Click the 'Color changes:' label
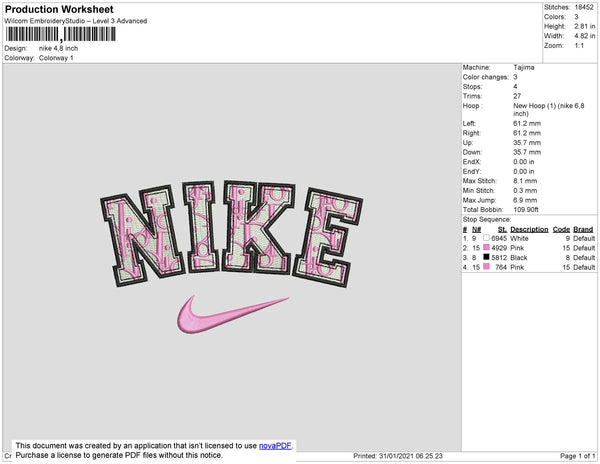Image resolution: width=600 pixels, height=464 pixels. 486,77
